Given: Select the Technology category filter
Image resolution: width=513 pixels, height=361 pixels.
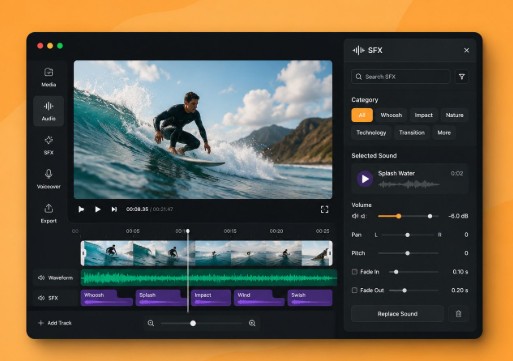Looking at the screenshot, I should [x=371, y=133].
